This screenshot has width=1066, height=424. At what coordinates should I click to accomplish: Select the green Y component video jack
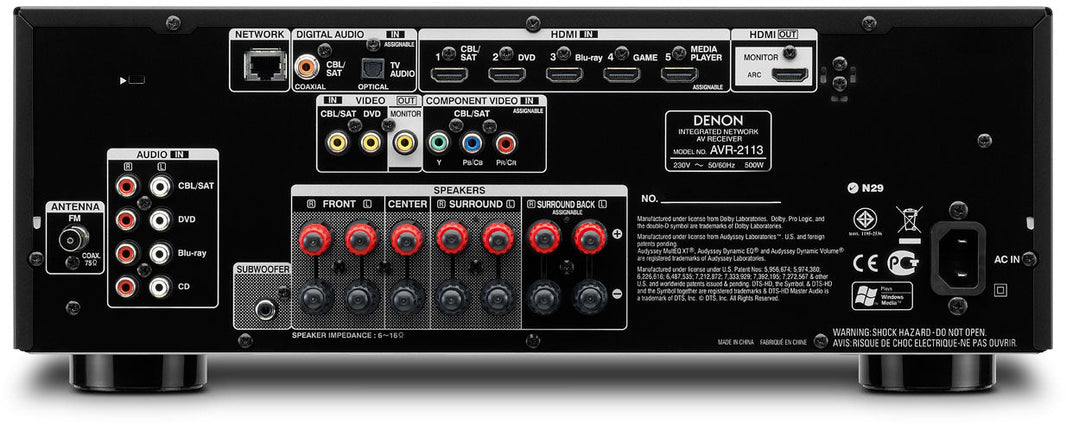click(x=436, y=143)
